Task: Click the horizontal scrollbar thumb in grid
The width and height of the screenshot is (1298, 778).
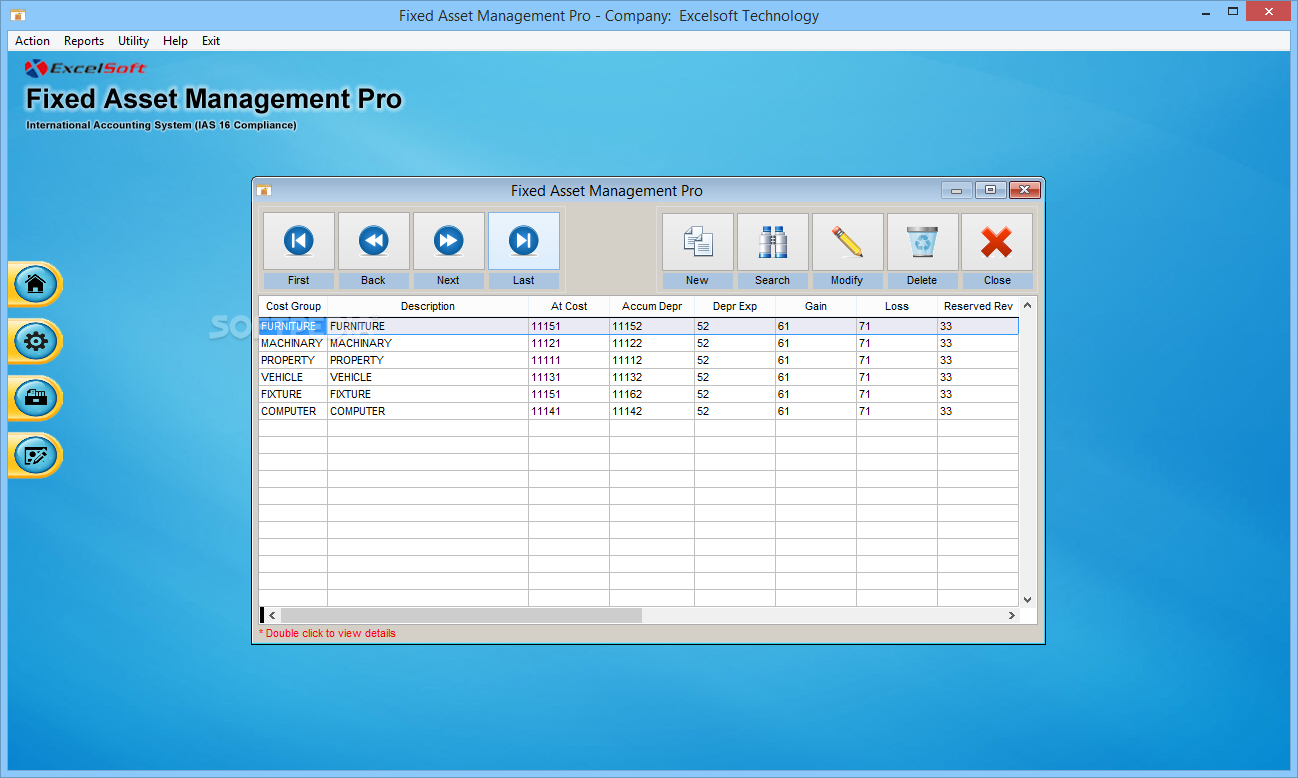Action: (461, 615)
